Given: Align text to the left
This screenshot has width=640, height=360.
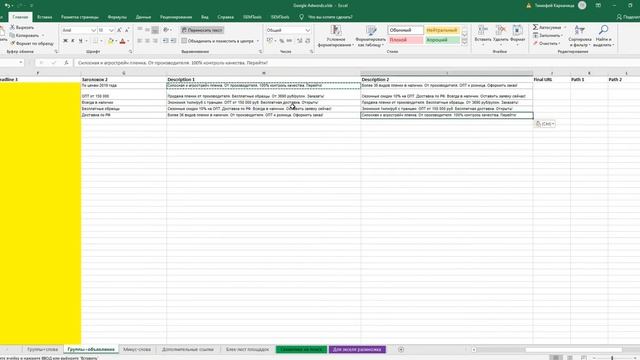Looking at the screenshot, I should (140, 41).
